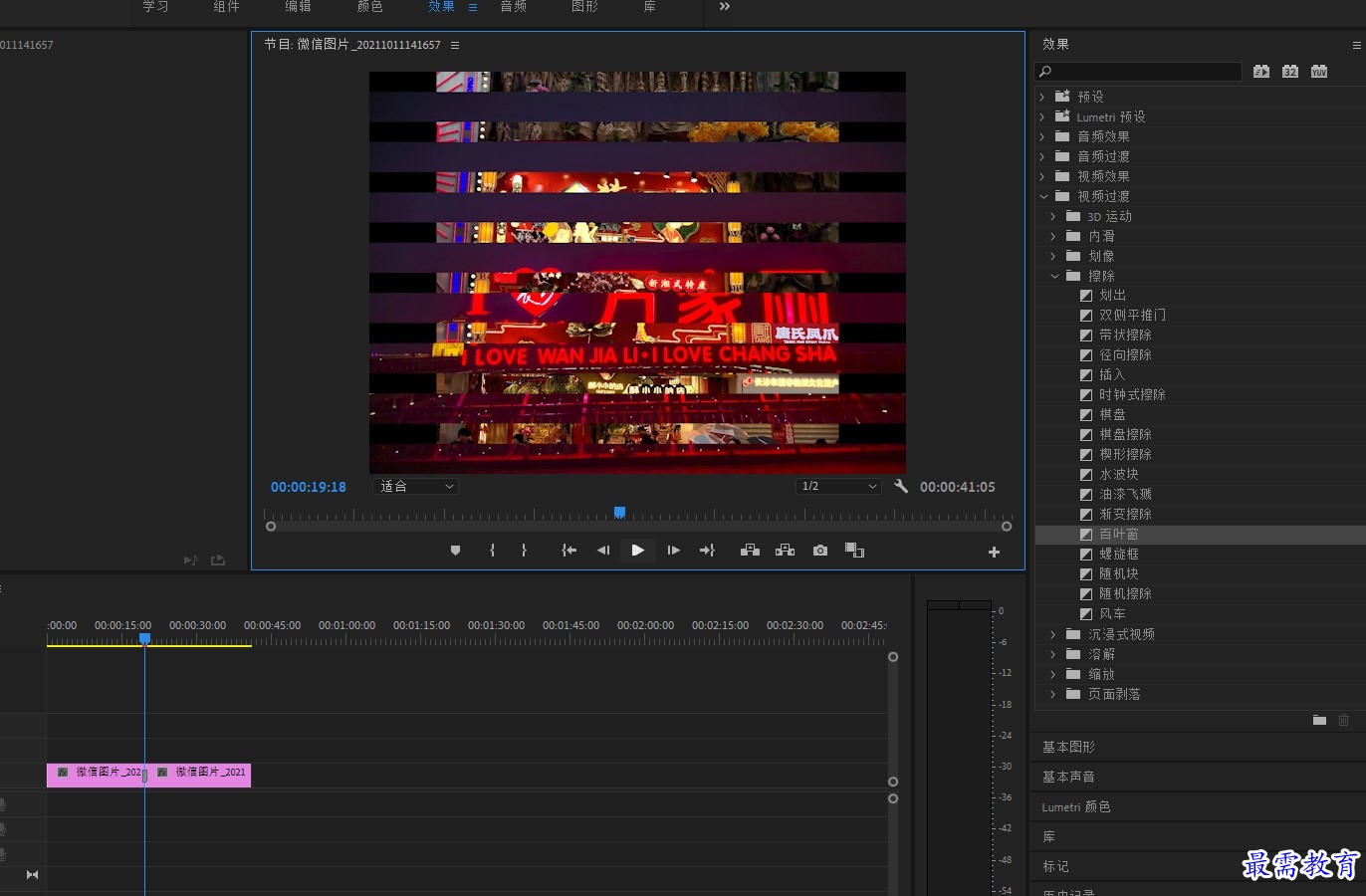Show more workspaces via double-arrow
The image size is (1366, 896).
pos(725,7)
